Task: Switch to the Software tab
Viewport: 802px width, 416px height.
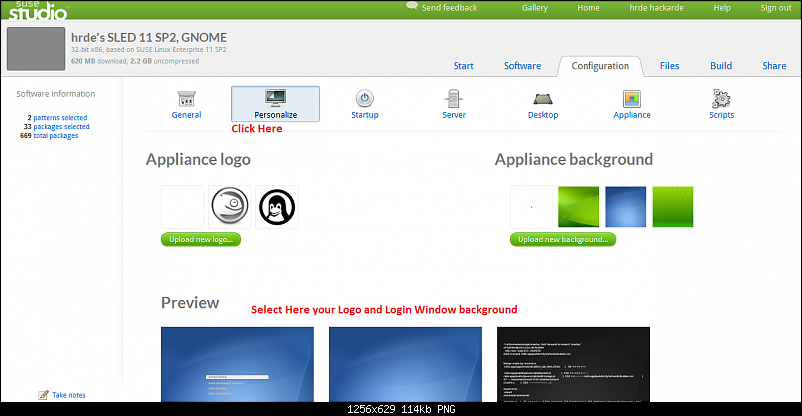Action: 522,66
